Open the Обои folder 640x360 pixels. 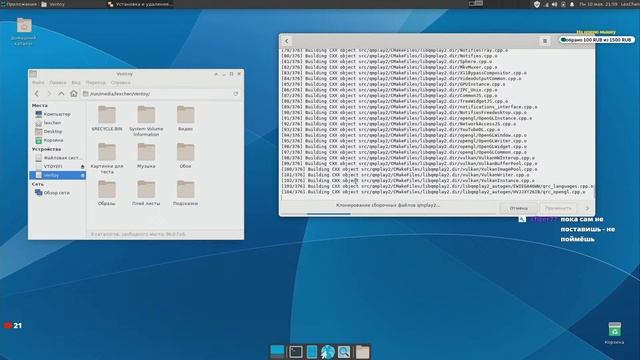coord(185,156)
